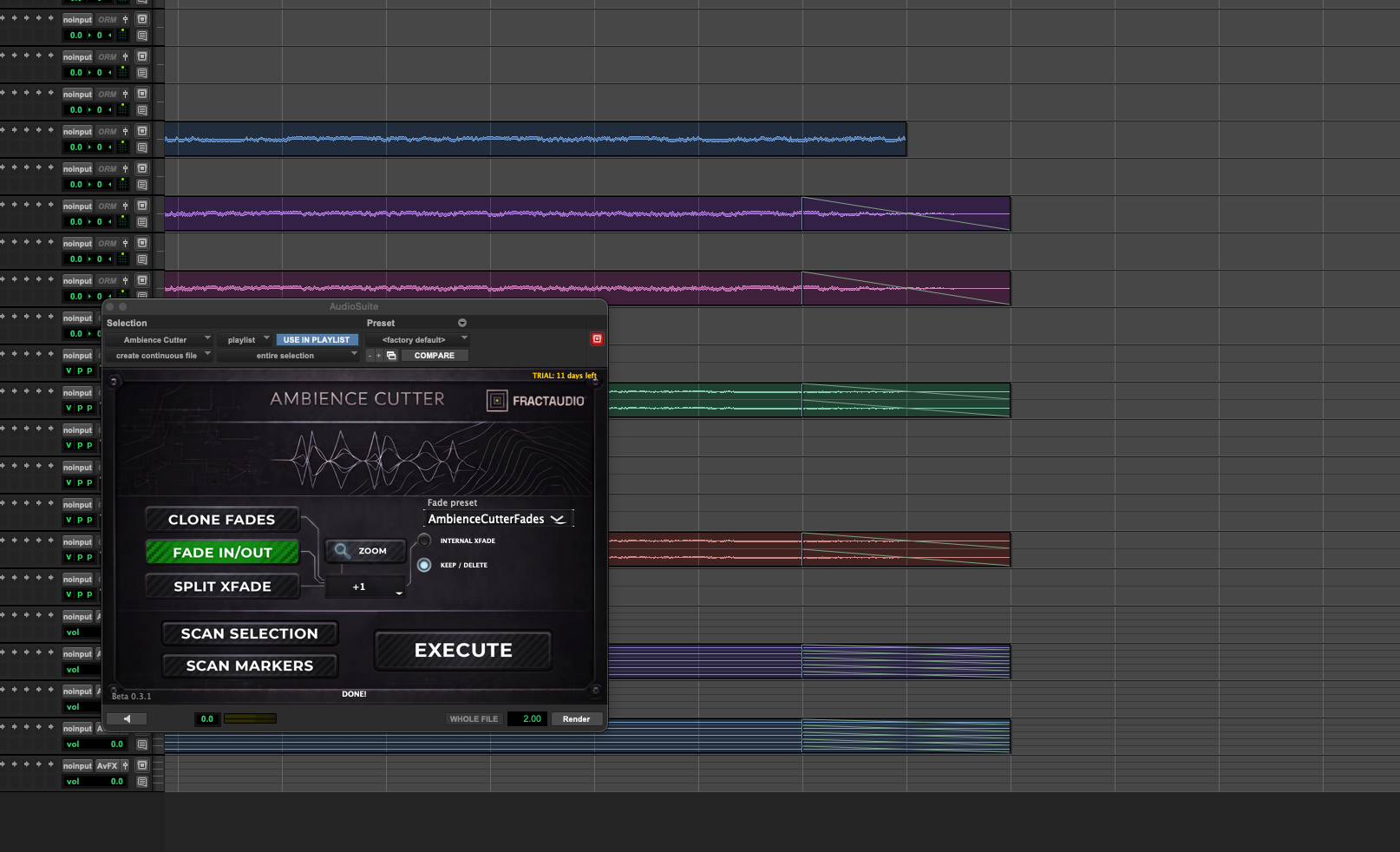Click the TRIAL: 11 days left notice

coord(565,376)
